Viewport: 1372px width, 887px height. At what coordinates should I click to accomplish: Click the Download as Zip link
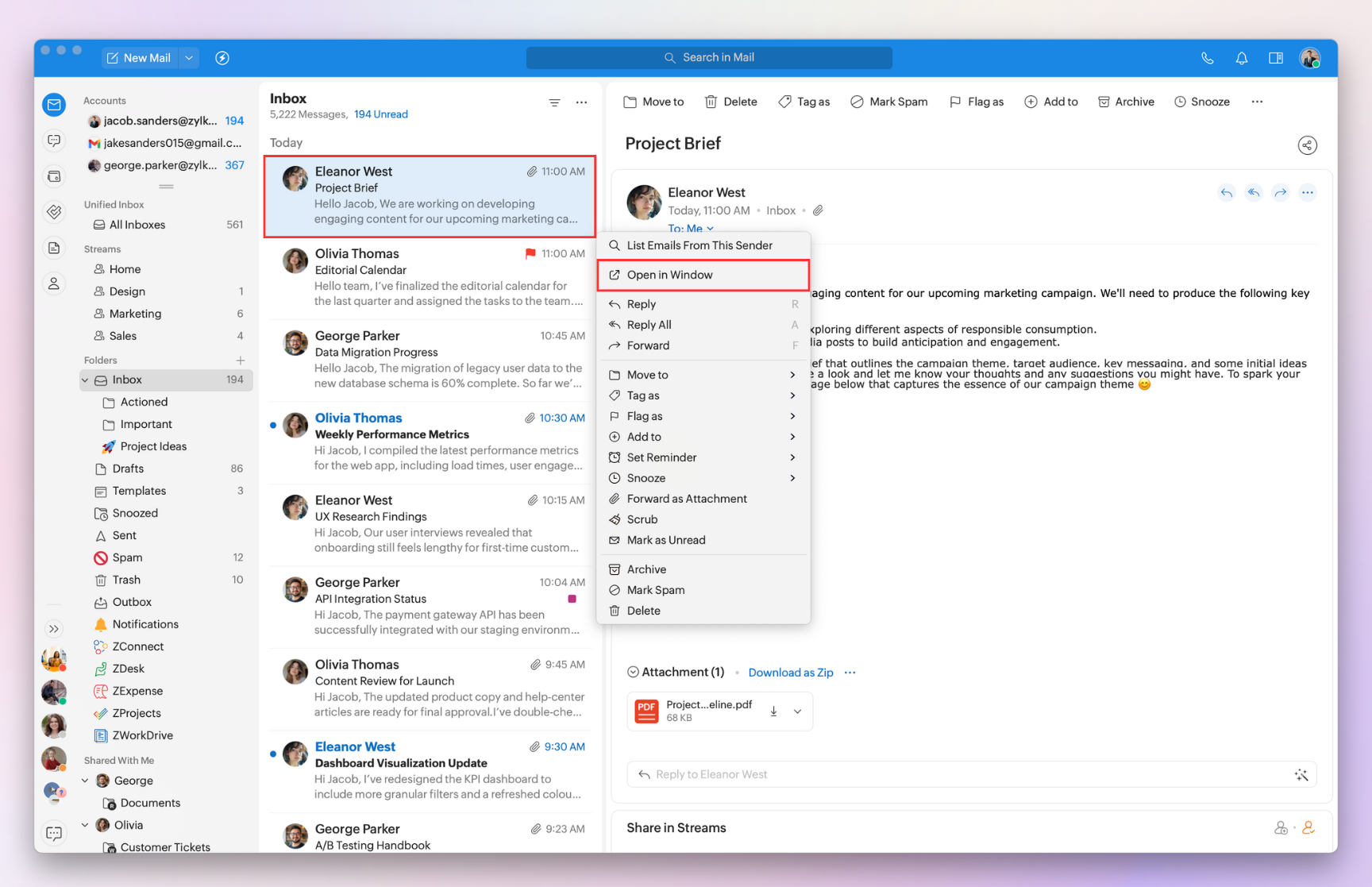coord(790,673)
